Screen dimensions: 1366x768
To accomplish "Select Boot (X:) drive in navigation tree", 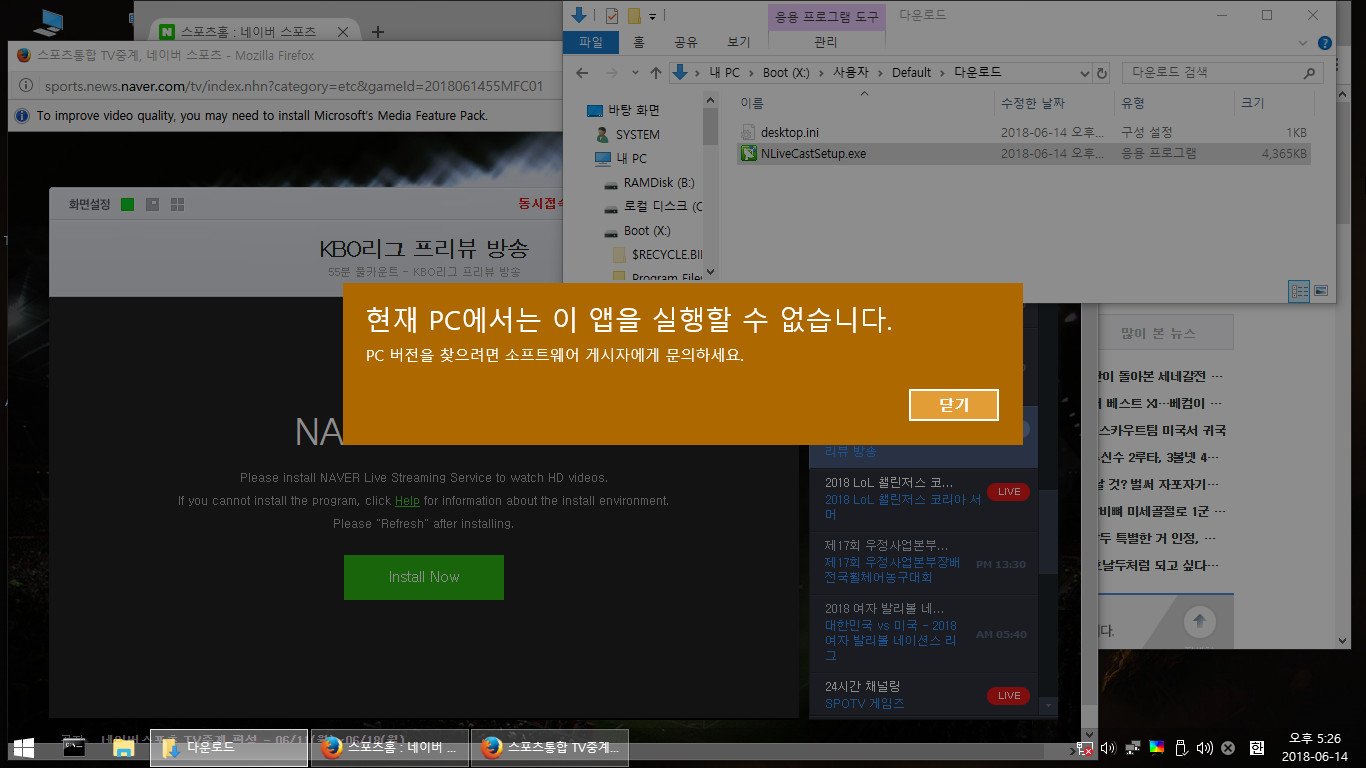I will coord(637,231).
